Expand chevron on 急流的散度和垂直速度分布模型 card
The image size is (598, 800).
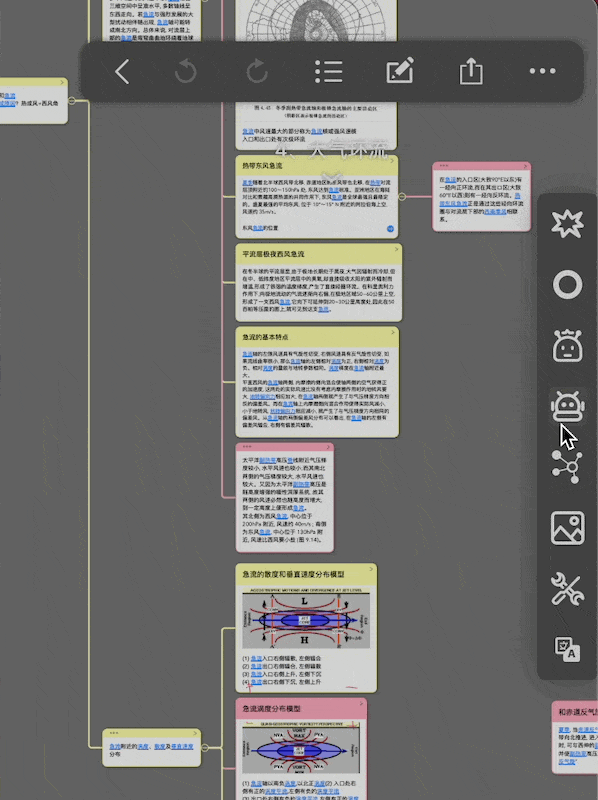[371, 569]
